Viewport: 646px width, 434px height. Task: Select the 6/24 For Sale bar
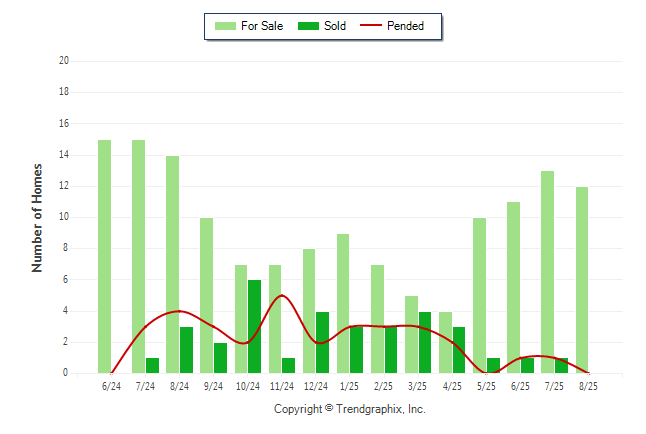tap(104, 256)
